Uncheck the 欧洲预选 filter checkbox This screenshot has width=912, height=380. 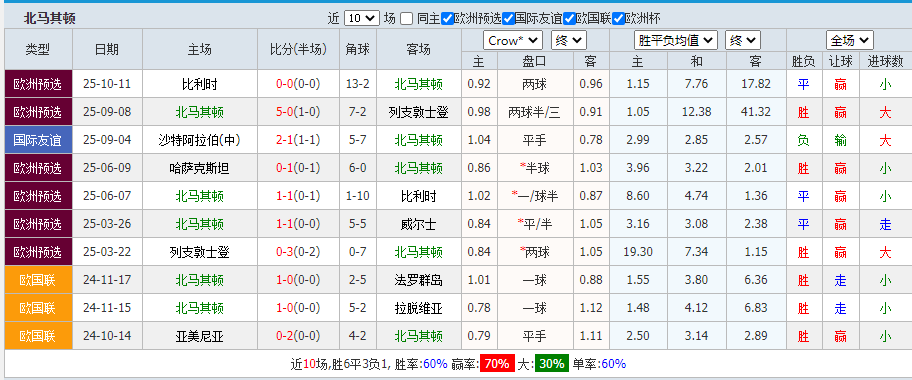(x=447, y=18)
